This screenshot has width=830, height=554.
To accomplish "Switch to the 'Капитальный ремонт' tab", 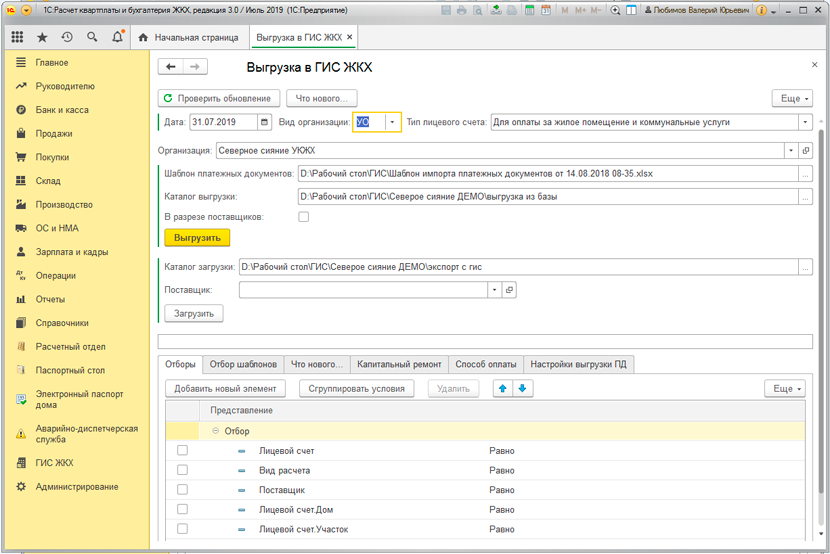I will click(x=397, y=364).
